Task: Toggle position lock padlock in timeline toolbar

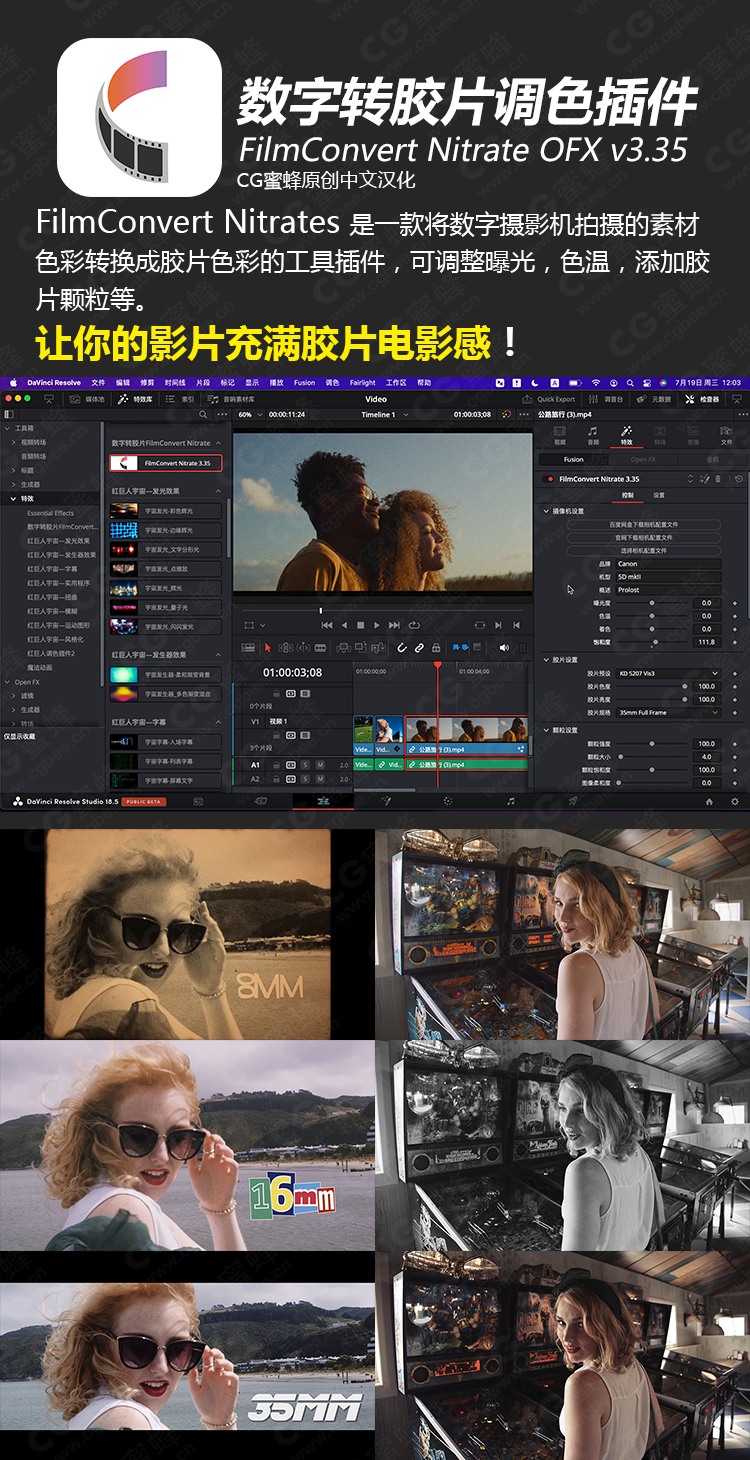Action: tap(436, 648)
